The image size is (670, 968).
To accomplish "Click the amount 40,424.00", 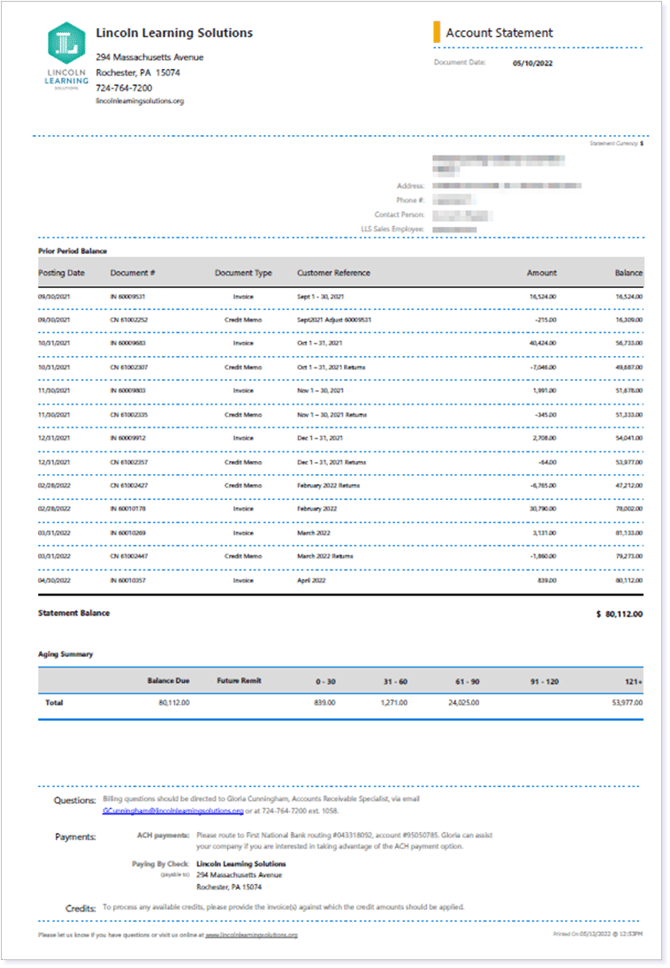I will tap(543, 343).
